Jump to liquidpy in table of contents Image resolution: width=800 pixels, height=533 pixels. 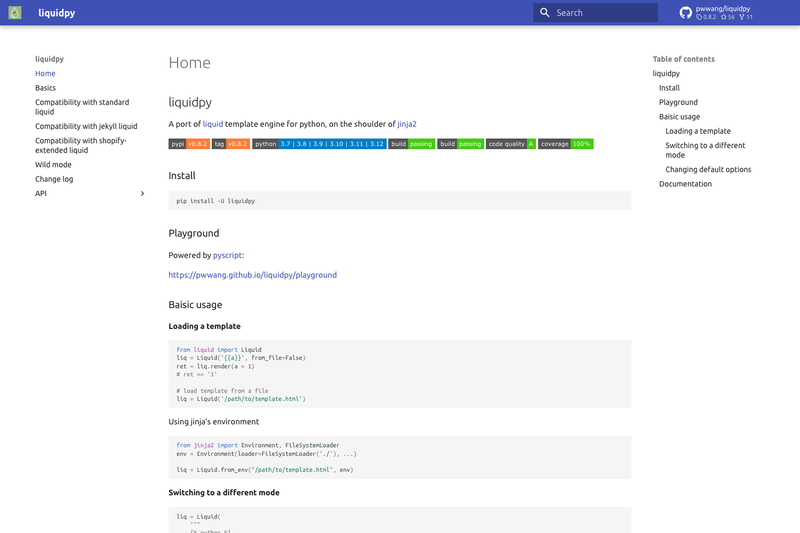(666, 73)
